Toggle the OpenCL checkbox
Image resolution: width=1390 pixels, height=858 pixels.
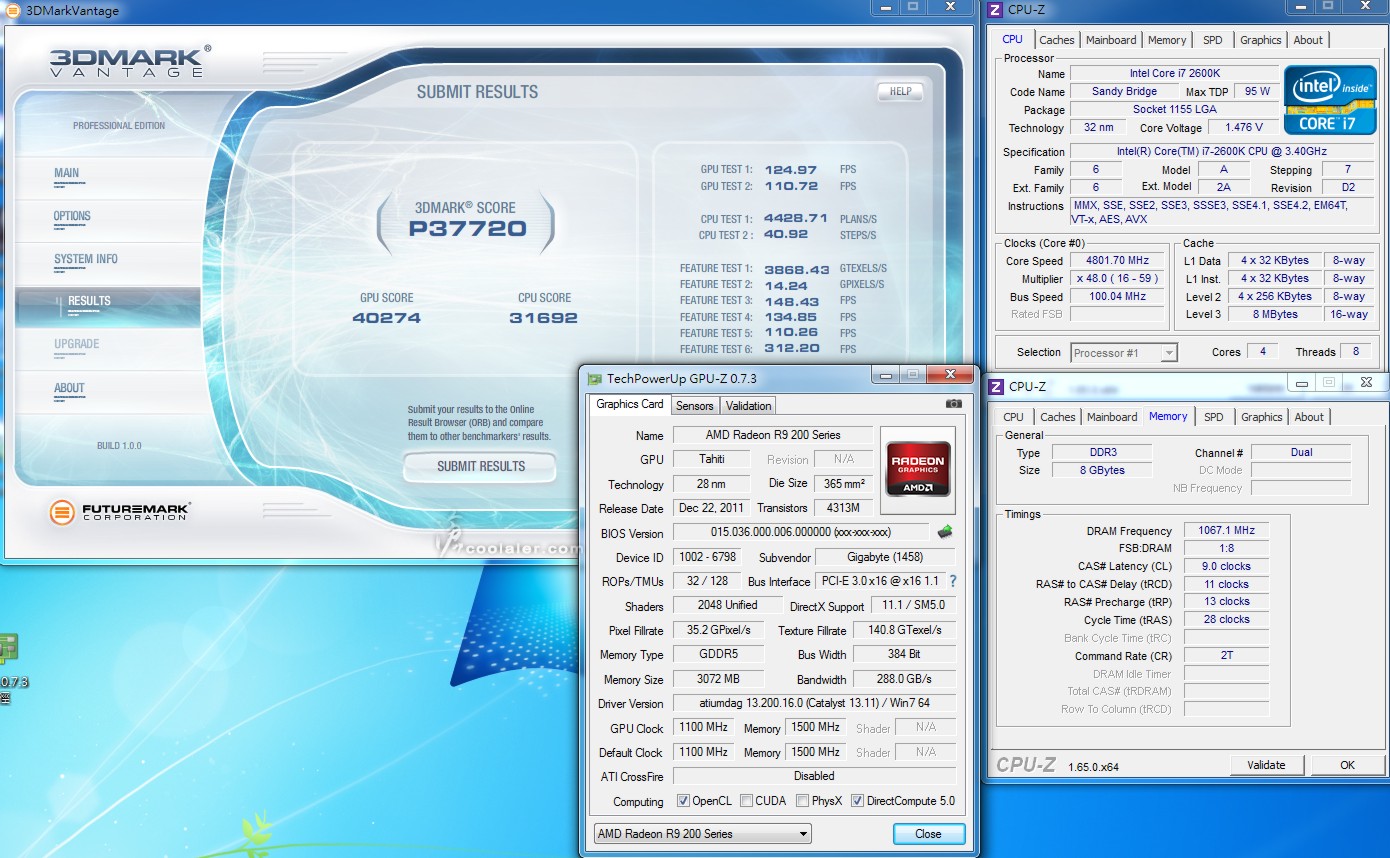683,801
